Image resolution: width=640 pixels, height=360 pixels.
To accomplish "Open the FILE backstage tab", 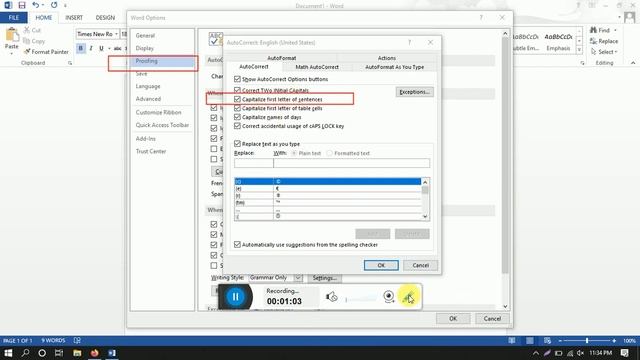I will click(x=13, y=18).
